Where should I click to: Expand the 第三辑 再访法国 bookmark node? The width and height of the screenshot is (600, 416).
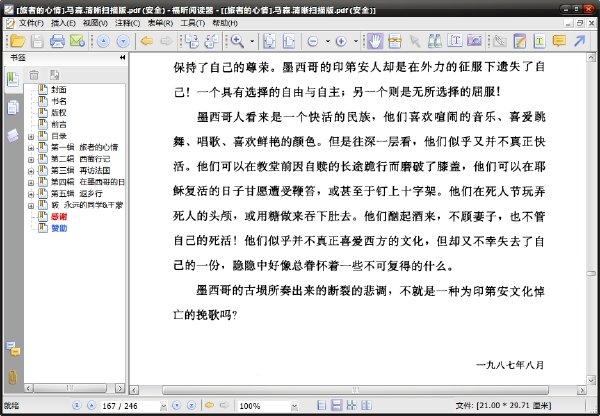pos(31,171)
